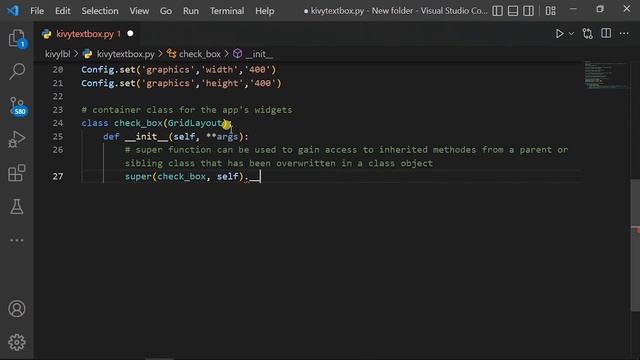The image size is (640, 360).
Task: Click line number 27 in gutter
Action: tap(58, 176)
